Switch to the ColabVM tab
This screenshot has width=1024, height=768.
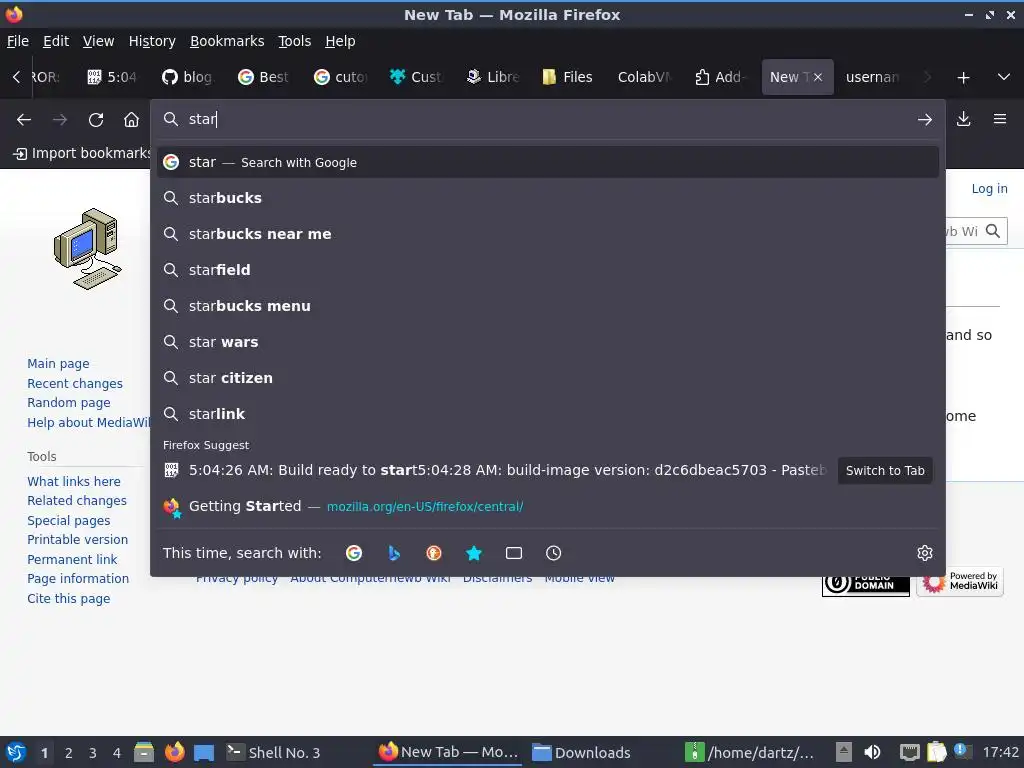(645, 77)
